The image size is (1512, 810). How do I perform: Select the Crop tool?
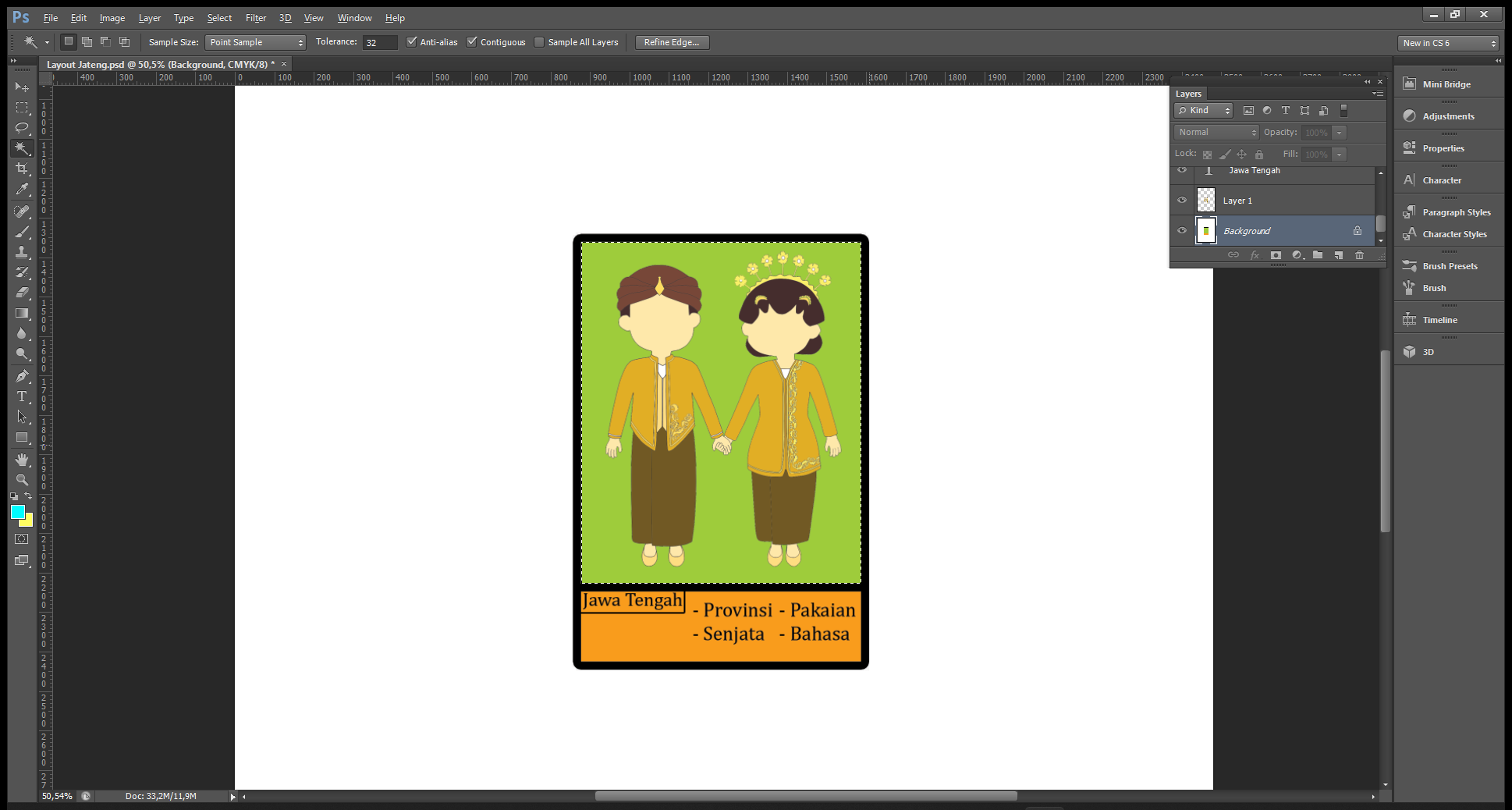pyautogui.click(x=22, y=169)
